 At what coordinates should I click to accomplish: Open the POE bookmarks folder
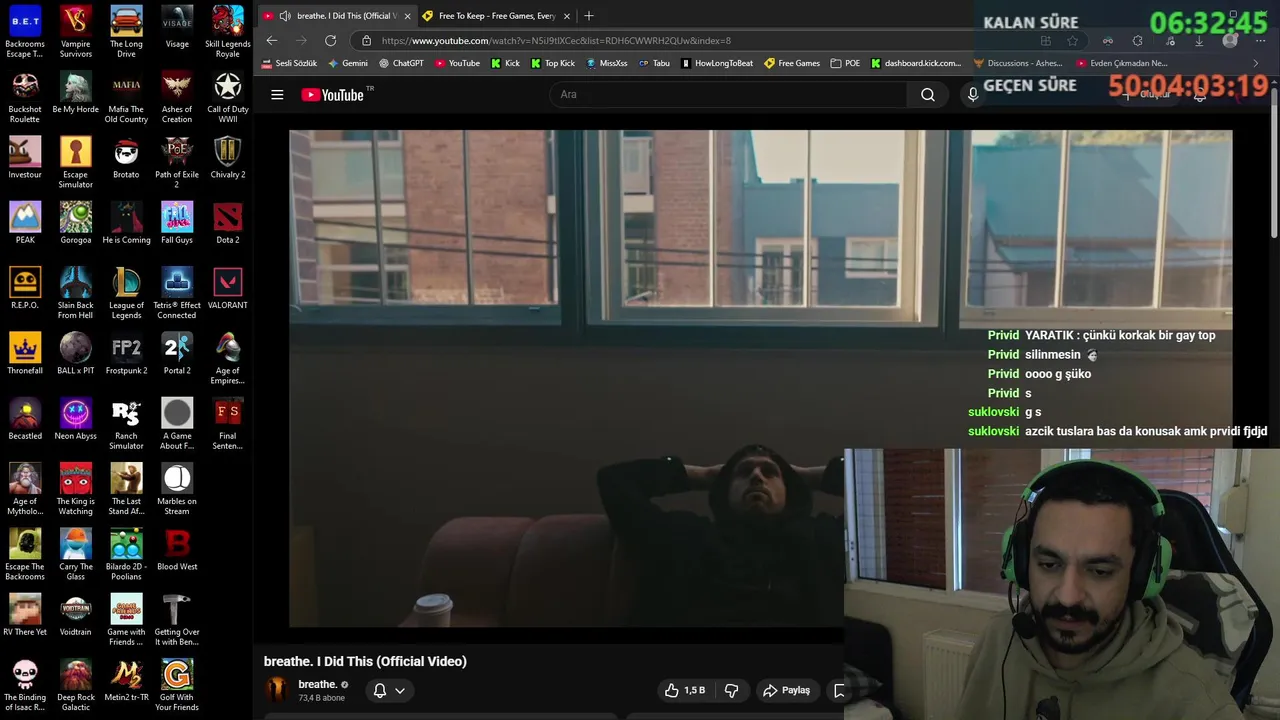click(x=845, y=63)
